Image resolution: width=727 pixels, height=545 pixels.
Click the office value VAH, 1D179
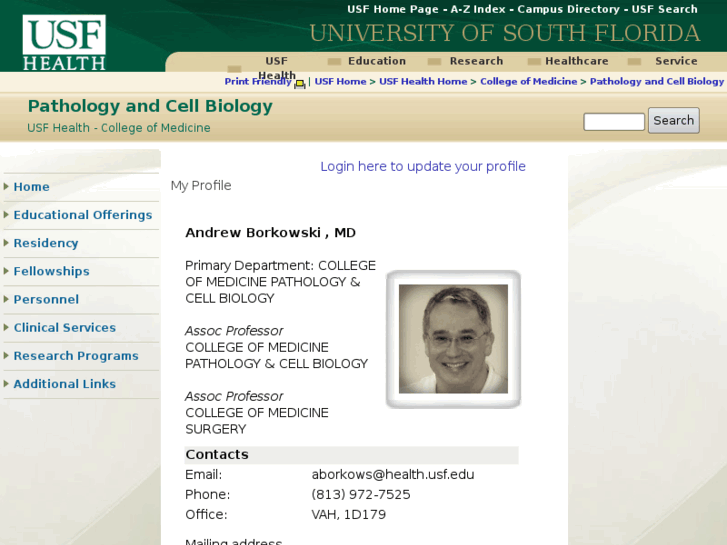tap(349, 514)
